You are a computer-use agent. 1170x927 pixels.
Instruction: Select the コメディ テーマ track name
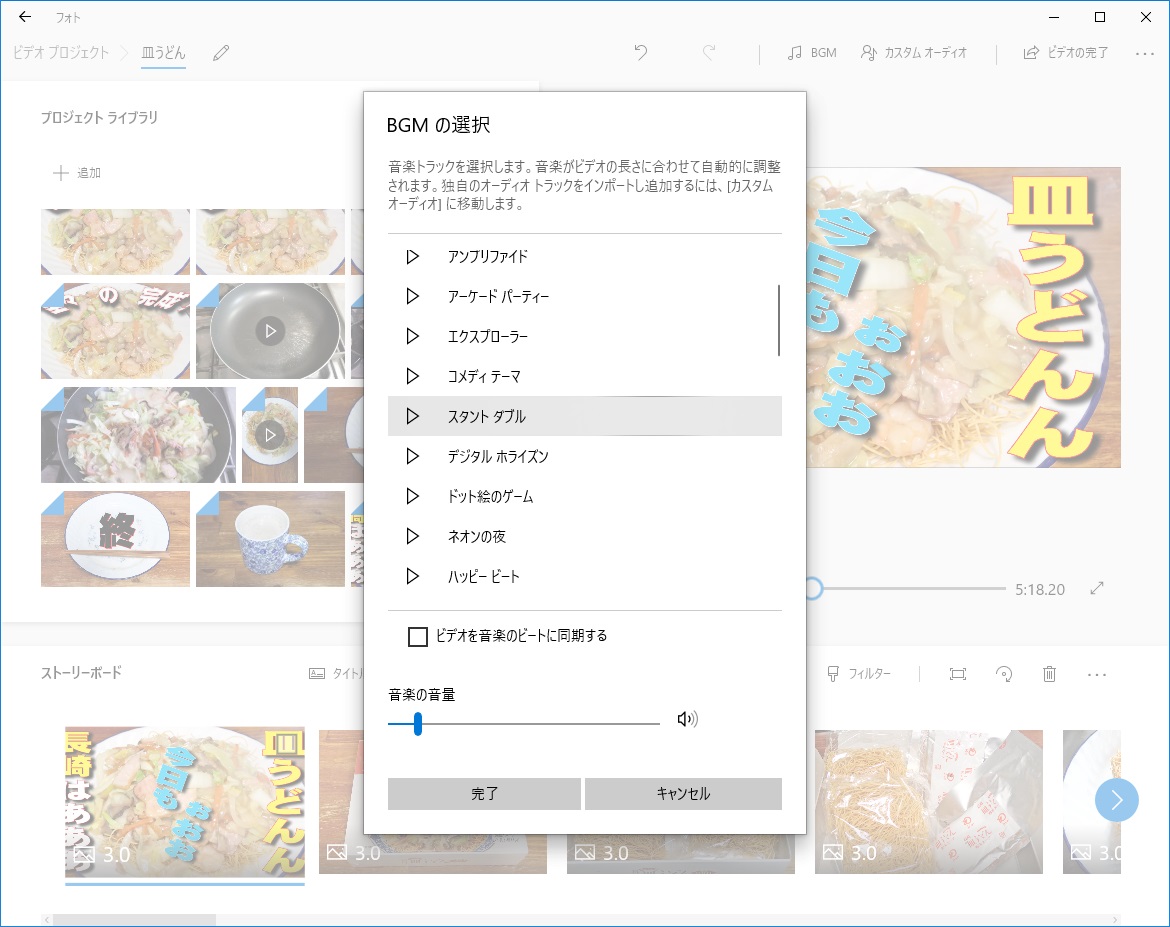coord(484,376)
